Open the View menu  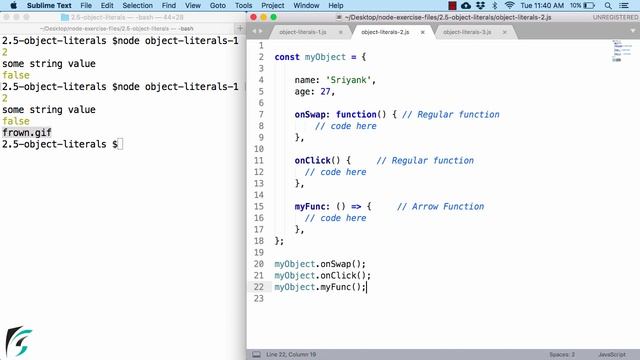click(193, 5)
